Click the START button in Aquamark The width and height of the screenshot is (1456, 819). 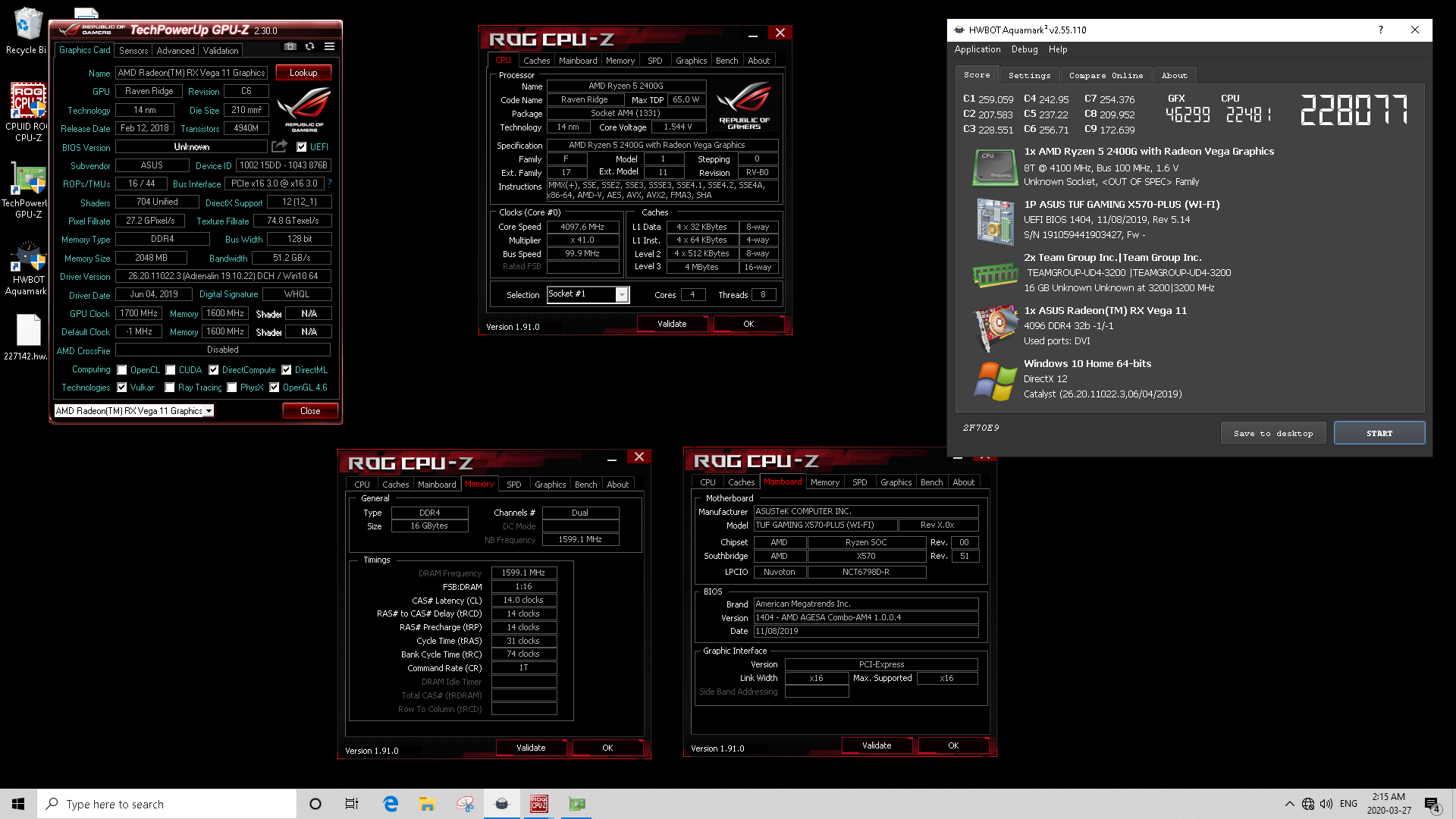[x=1379, y=433]
